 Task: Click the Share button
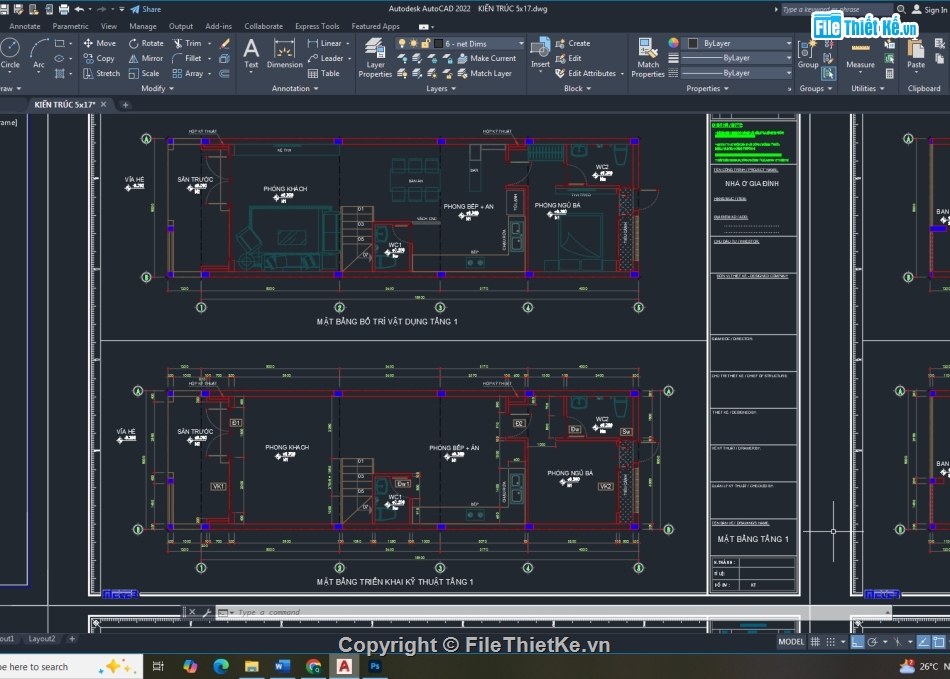point(145,9)
